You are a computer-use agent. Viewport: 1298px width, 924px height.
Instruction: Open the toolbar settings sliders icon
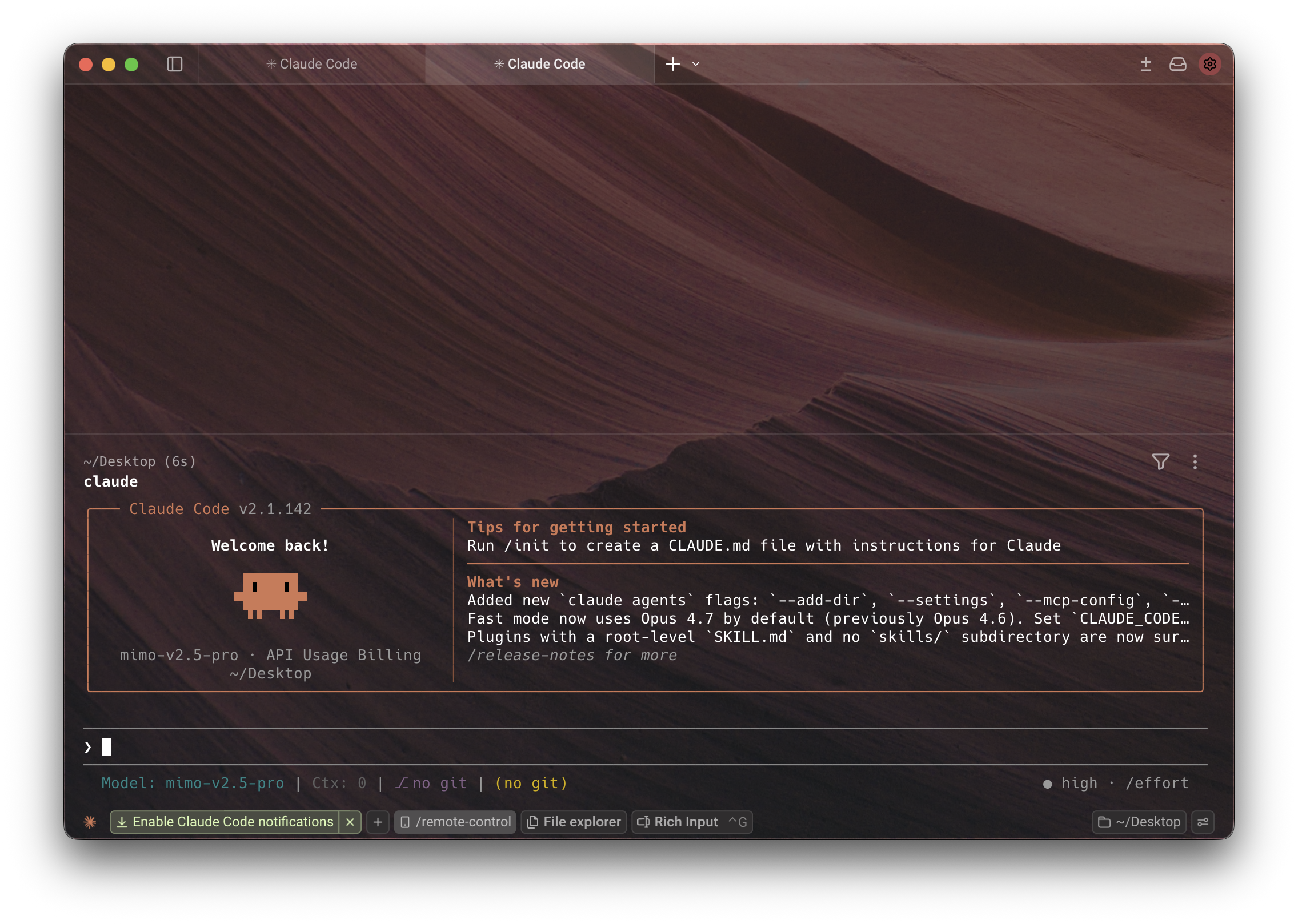pos(1203,822)
